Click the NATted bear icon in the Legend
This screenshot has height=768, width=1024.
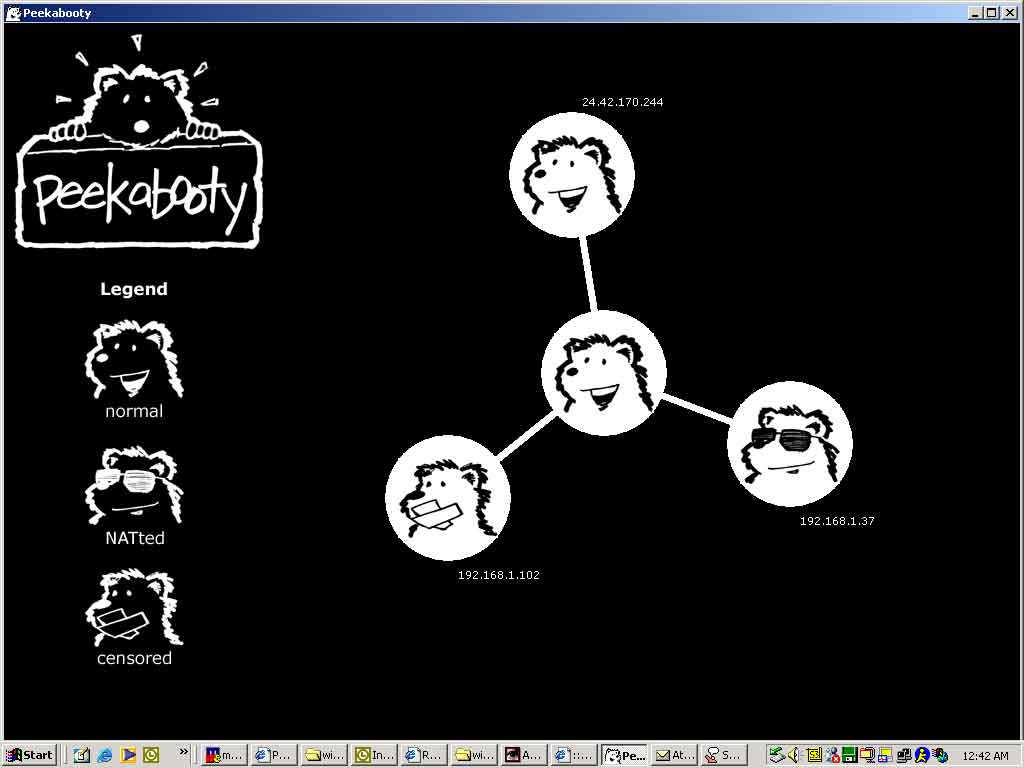click(134, 486)
